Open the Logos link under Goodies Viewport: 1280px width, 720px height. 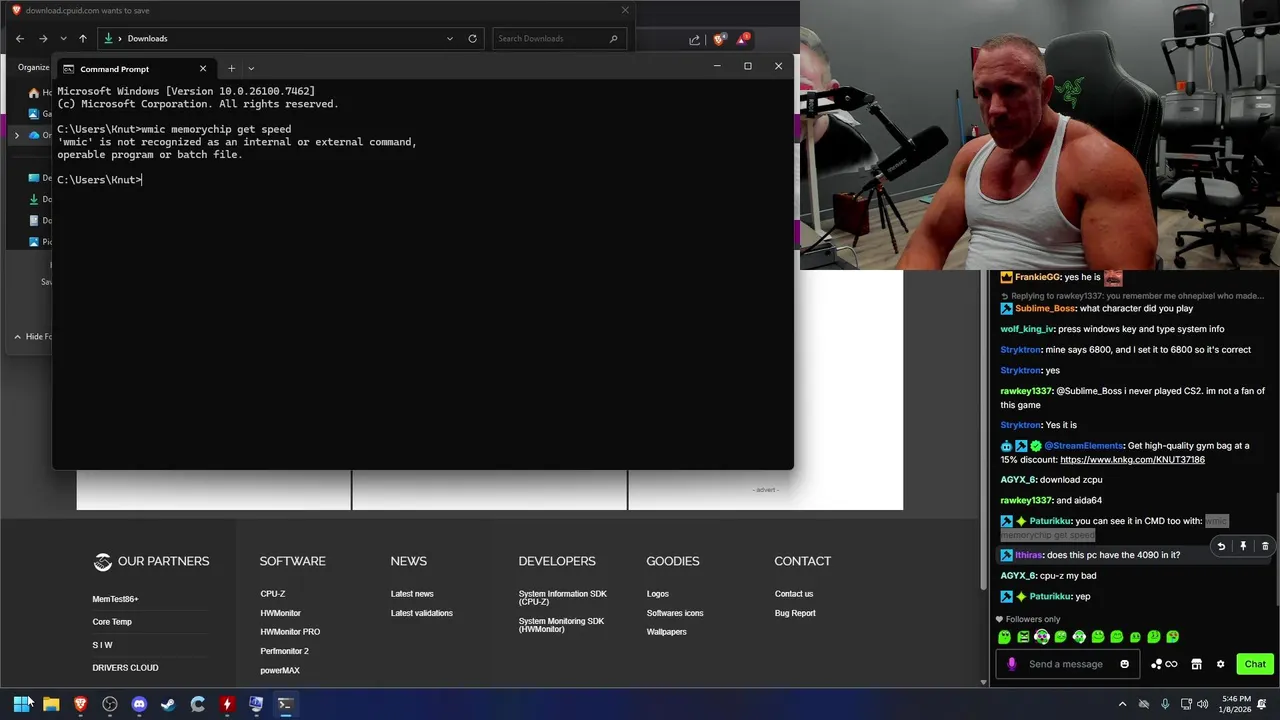pos(657,594)
